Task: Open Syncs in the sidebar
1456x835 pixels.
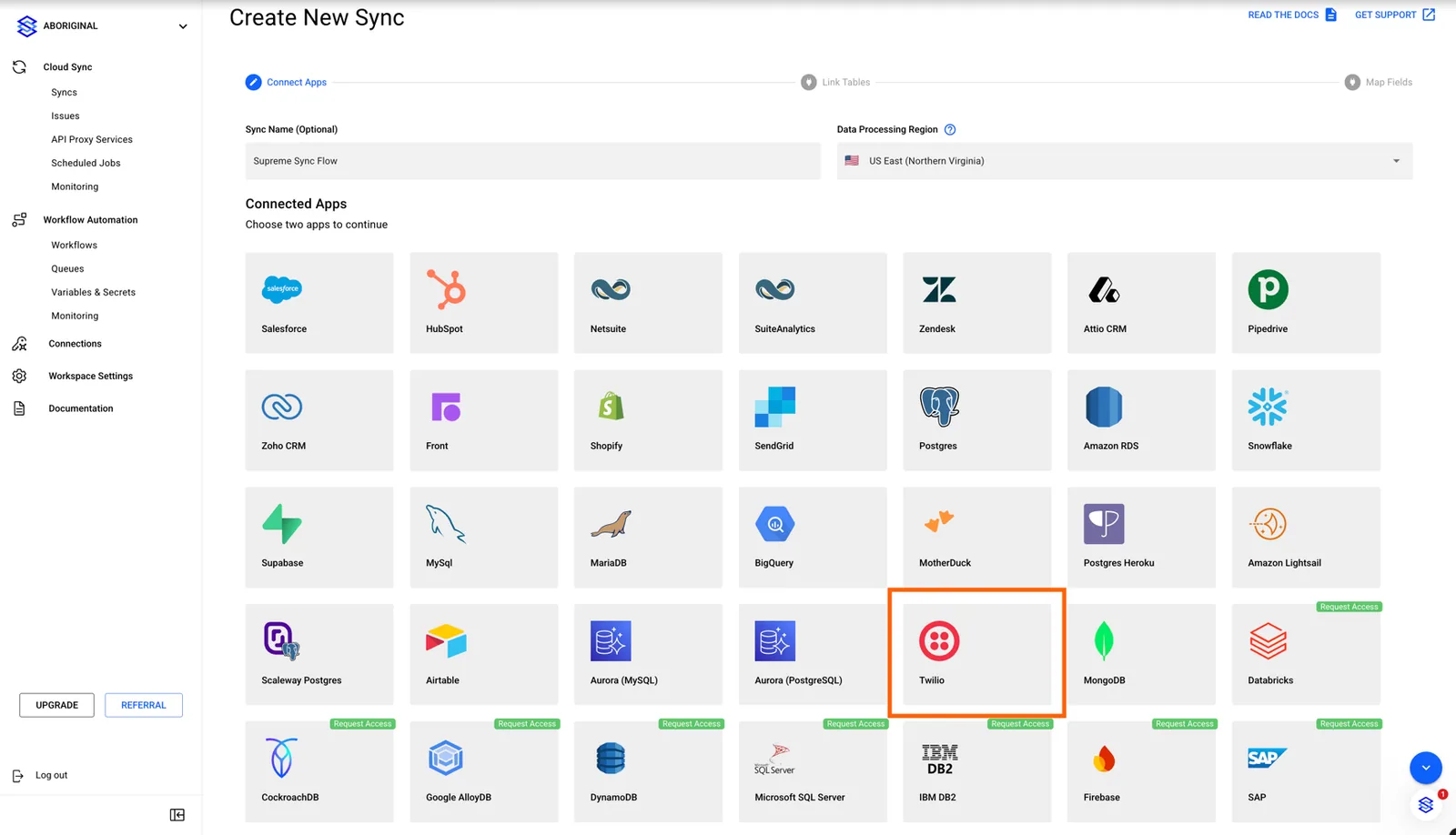Action: point(64,92)
